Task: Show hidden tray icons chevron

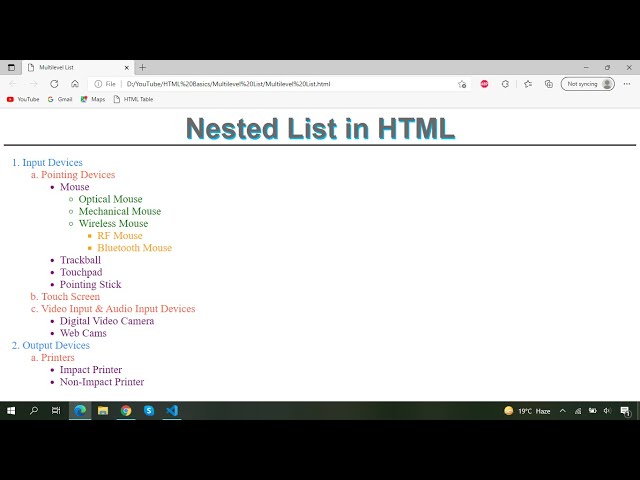Action: point(562,411)
